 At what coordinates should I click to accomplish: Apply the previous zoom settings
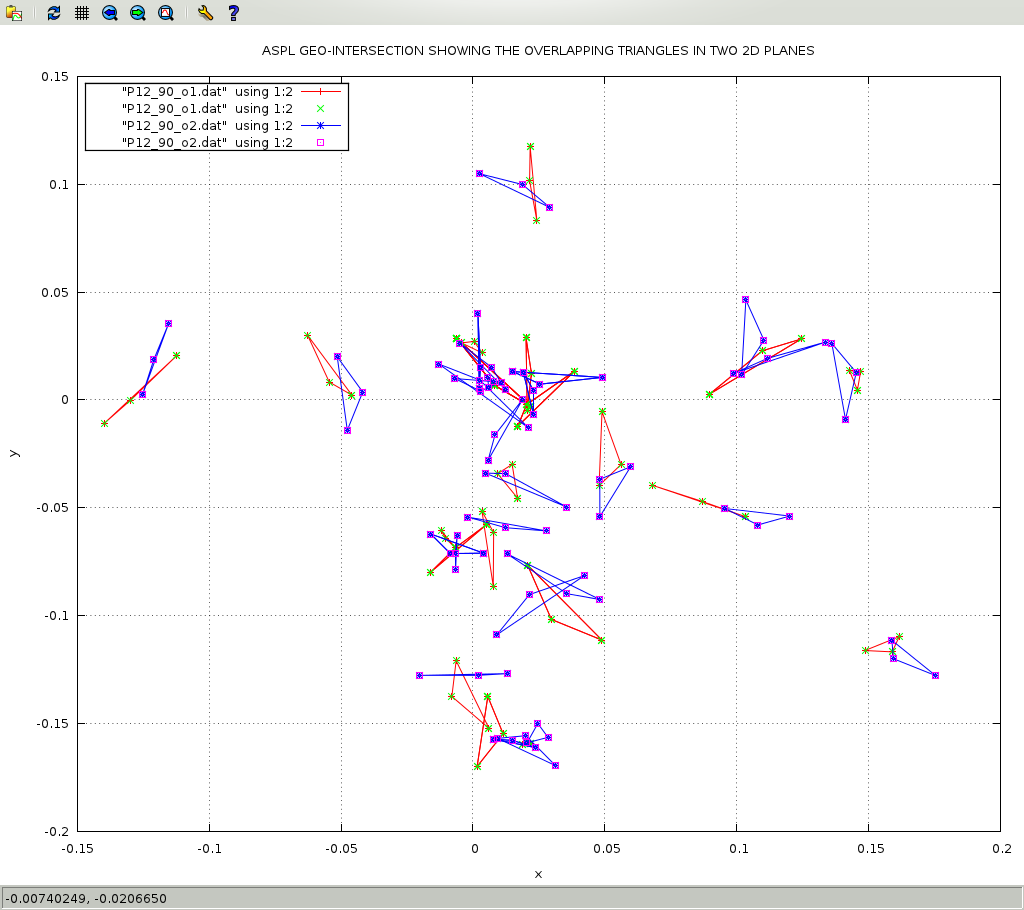(110, 13)
